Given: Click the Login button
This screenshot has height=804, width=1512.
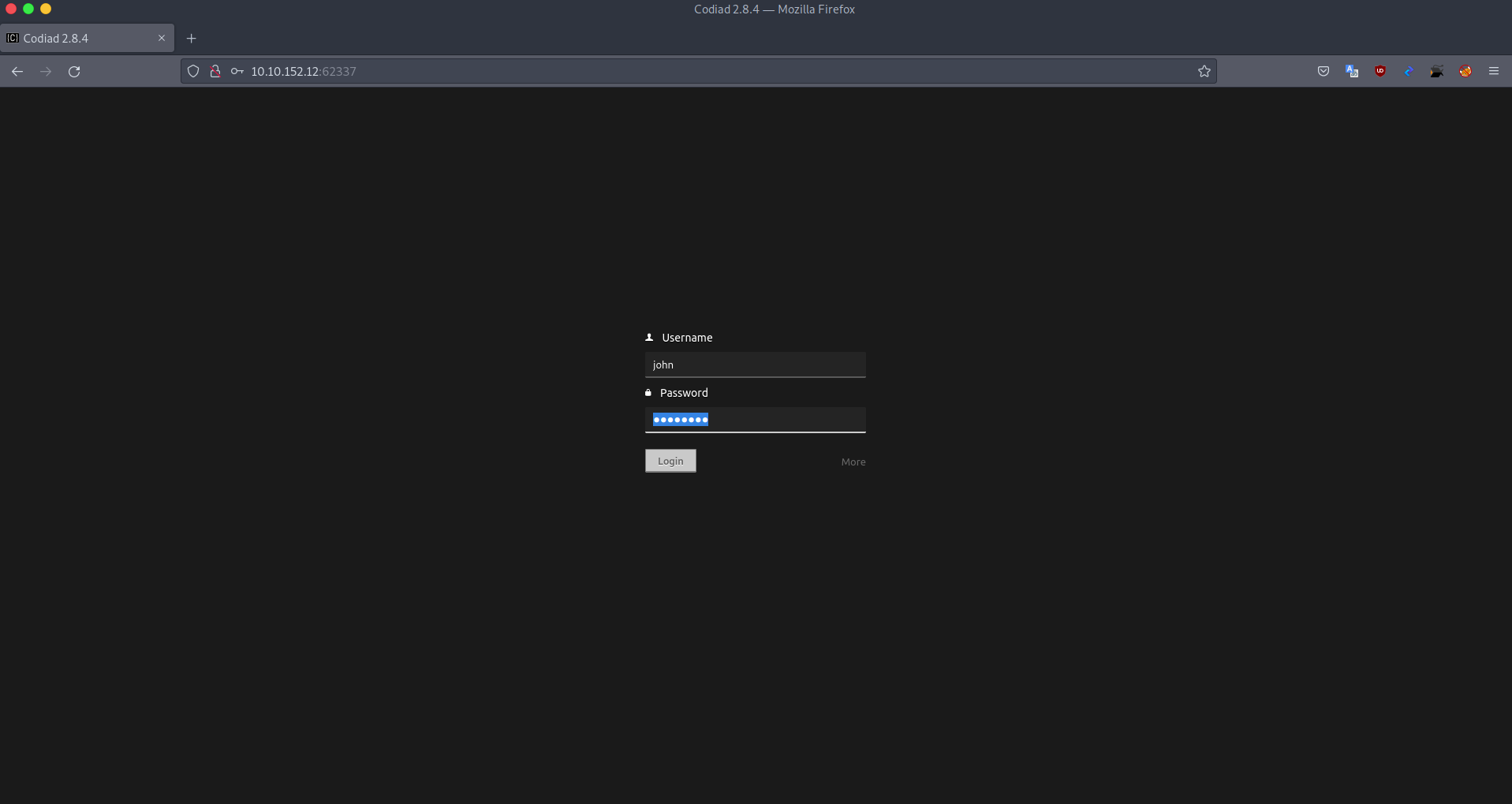Looking at the screenshot, I should [x=670, y=461].
